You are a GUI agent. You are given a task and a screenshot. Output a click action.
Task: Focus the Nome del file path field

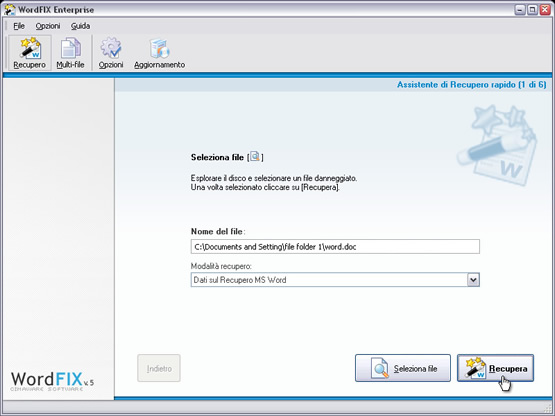click(x=335, y=247)
